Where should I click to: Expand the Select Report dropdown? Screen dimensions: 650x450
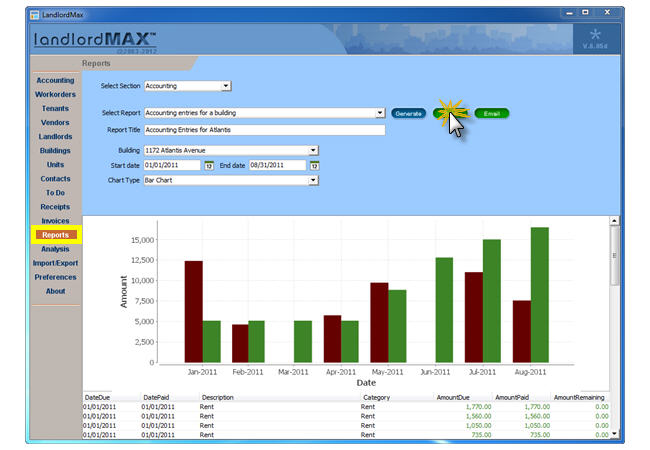(380, 113)
